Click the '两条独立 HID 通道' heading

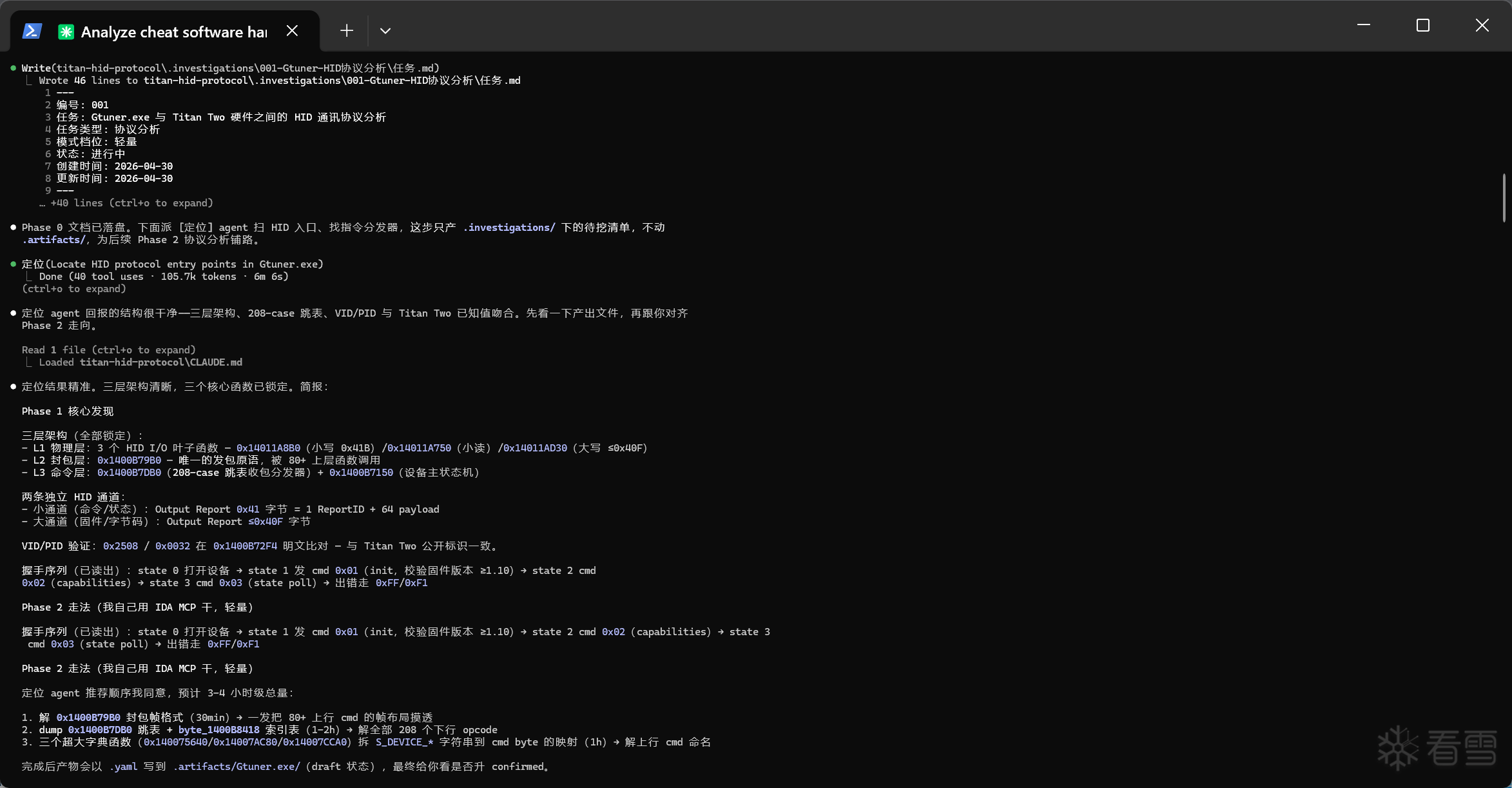(73, 497)
